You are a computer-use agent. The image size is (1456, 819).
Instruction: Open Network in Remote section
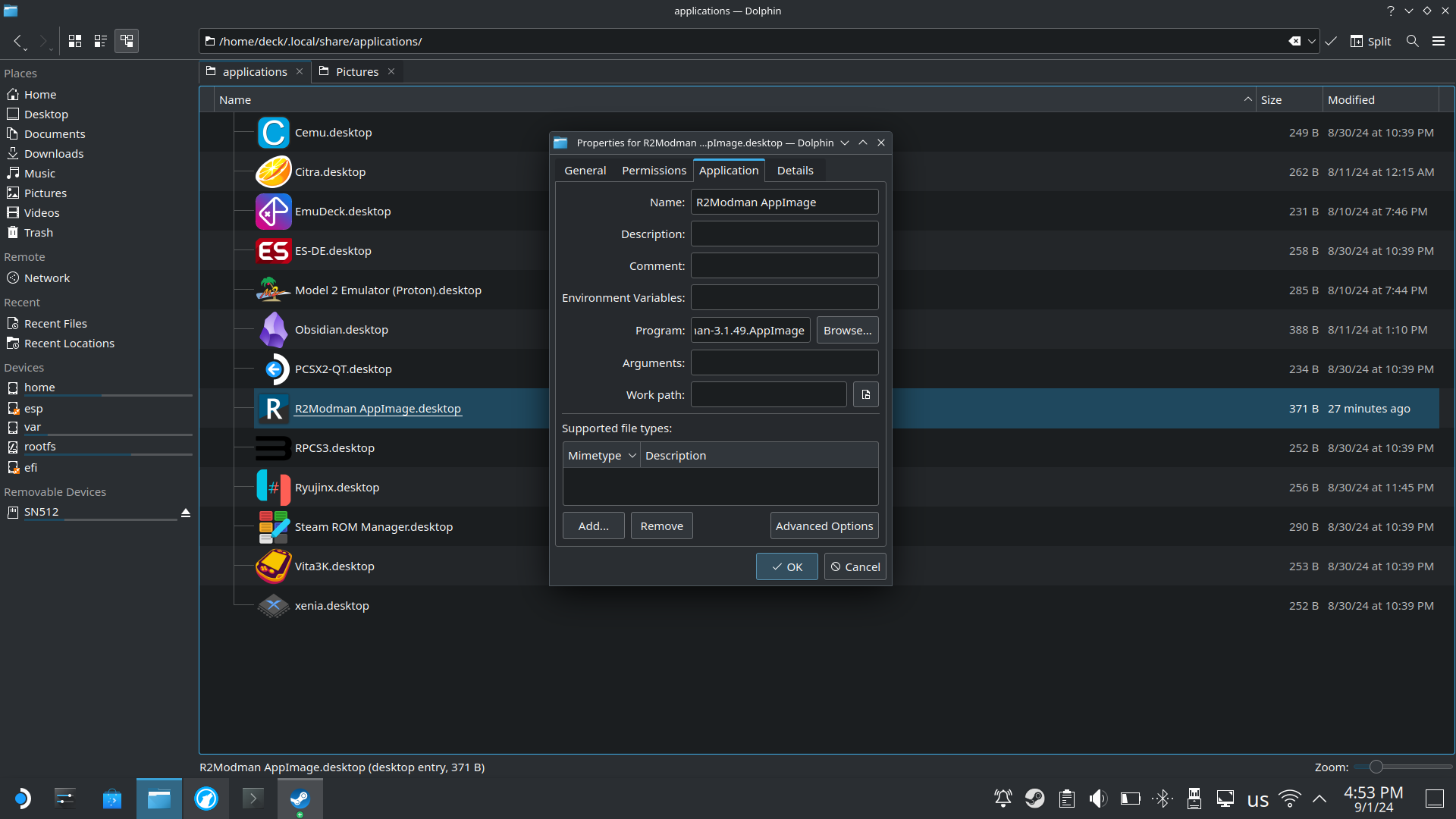[x=99, y=278]
